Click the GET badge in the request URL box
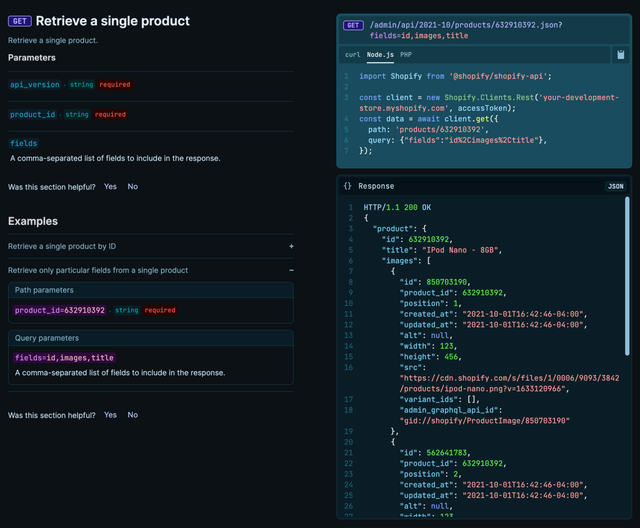 pos(353,25)
